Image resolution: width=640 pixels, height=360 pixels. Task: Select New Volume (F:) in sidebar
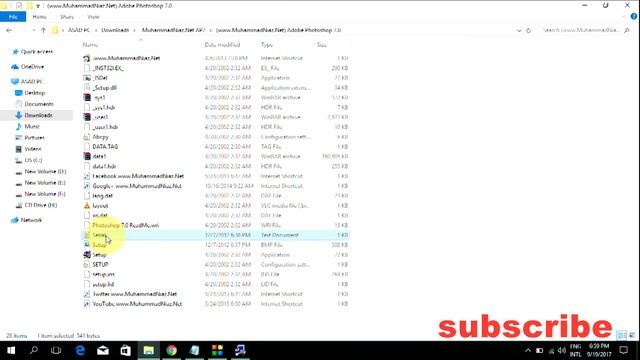pos(45,194)
